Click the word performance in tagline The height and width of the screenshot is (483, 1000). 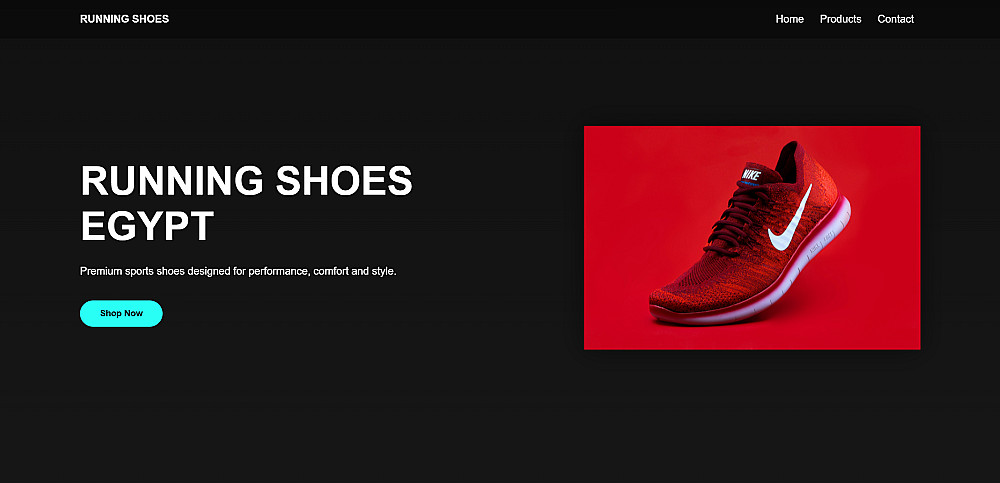click(x=279, y=271)
